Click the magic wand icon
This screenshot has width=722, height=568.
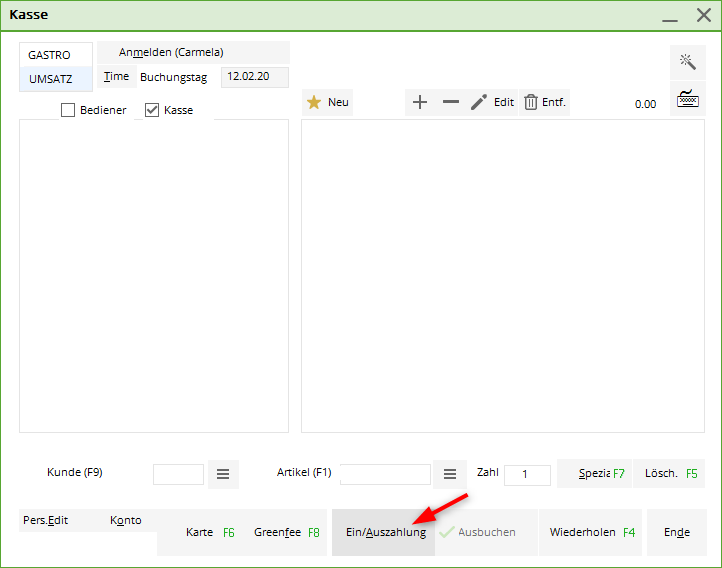(687, 62)
